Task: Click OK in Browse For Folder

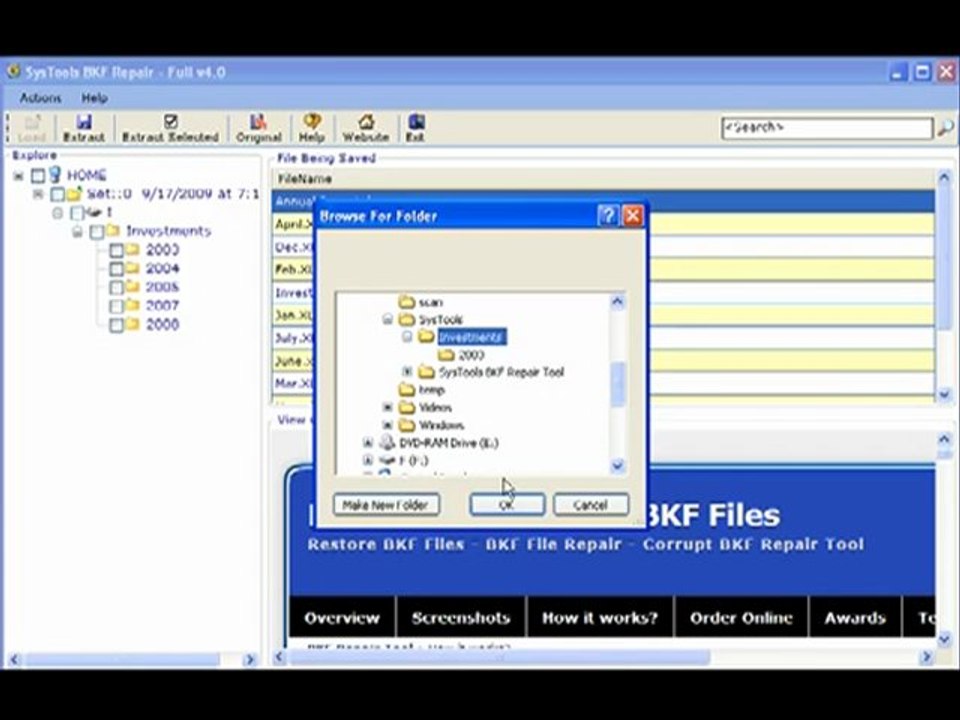Action: [x=507, y=504]
